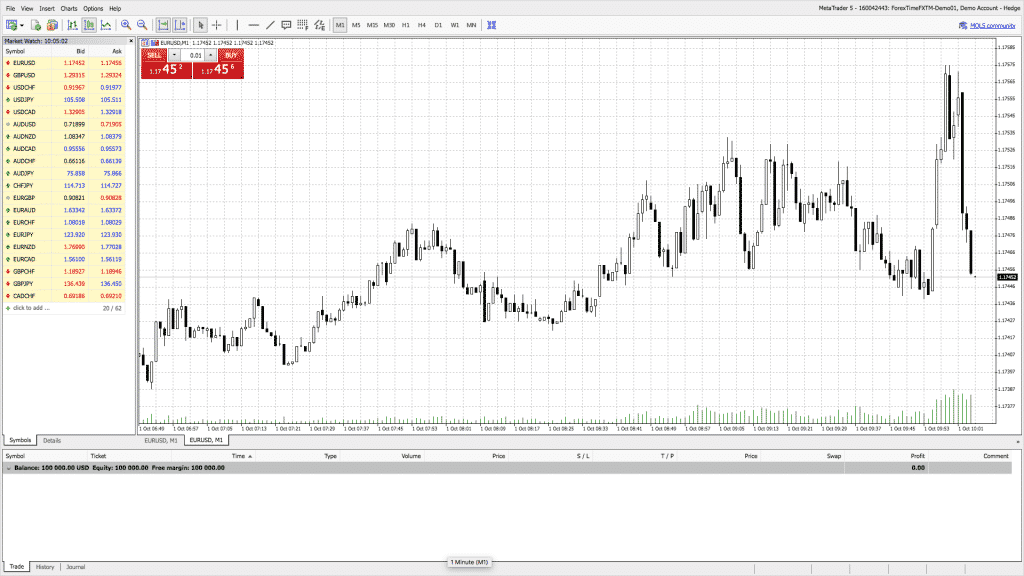Screen dimensions: 1024x576
Task: Select the Horizontal Line drawing tool
Action: click(253, 24)
